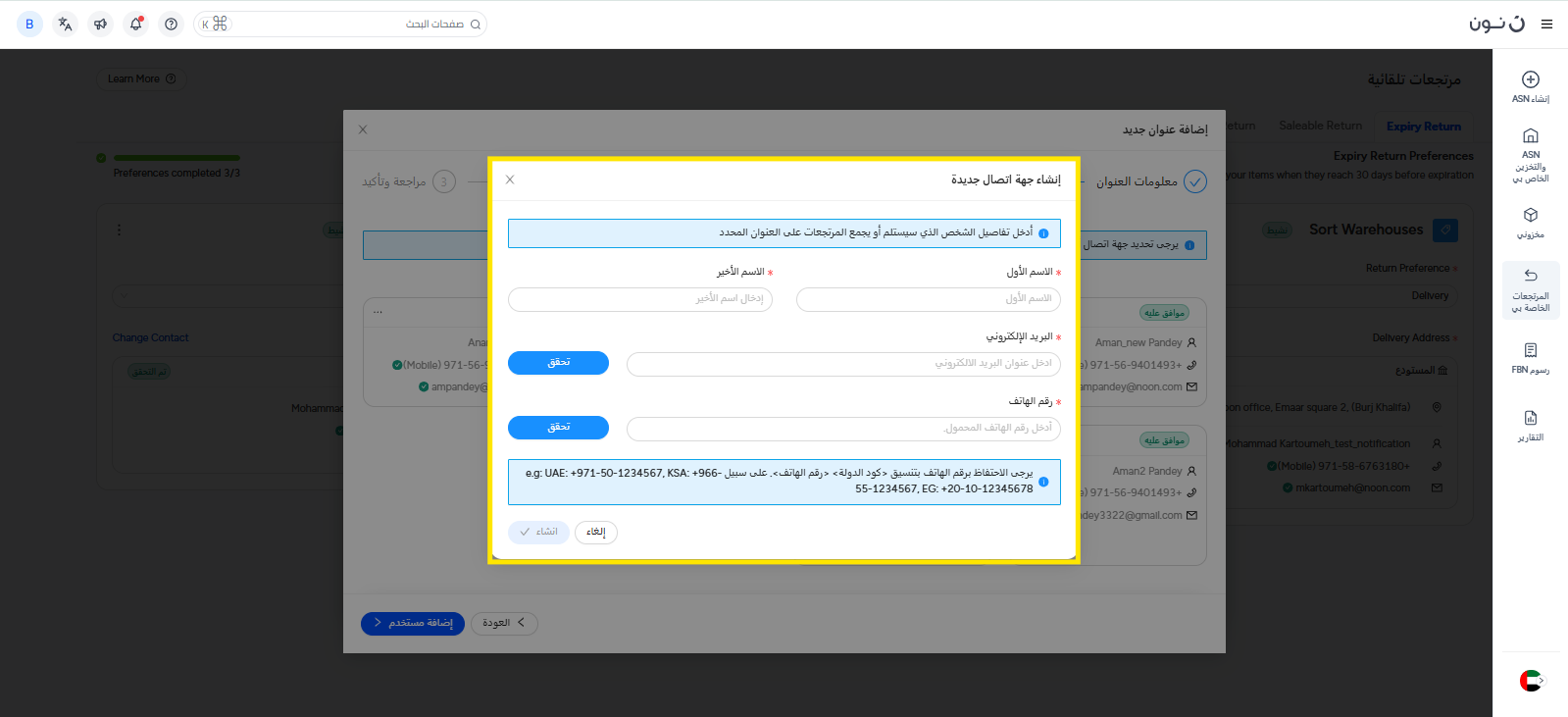Click the blue icon next to Sort Warehouses
1568x717 pixels.
pos(1445,230)
